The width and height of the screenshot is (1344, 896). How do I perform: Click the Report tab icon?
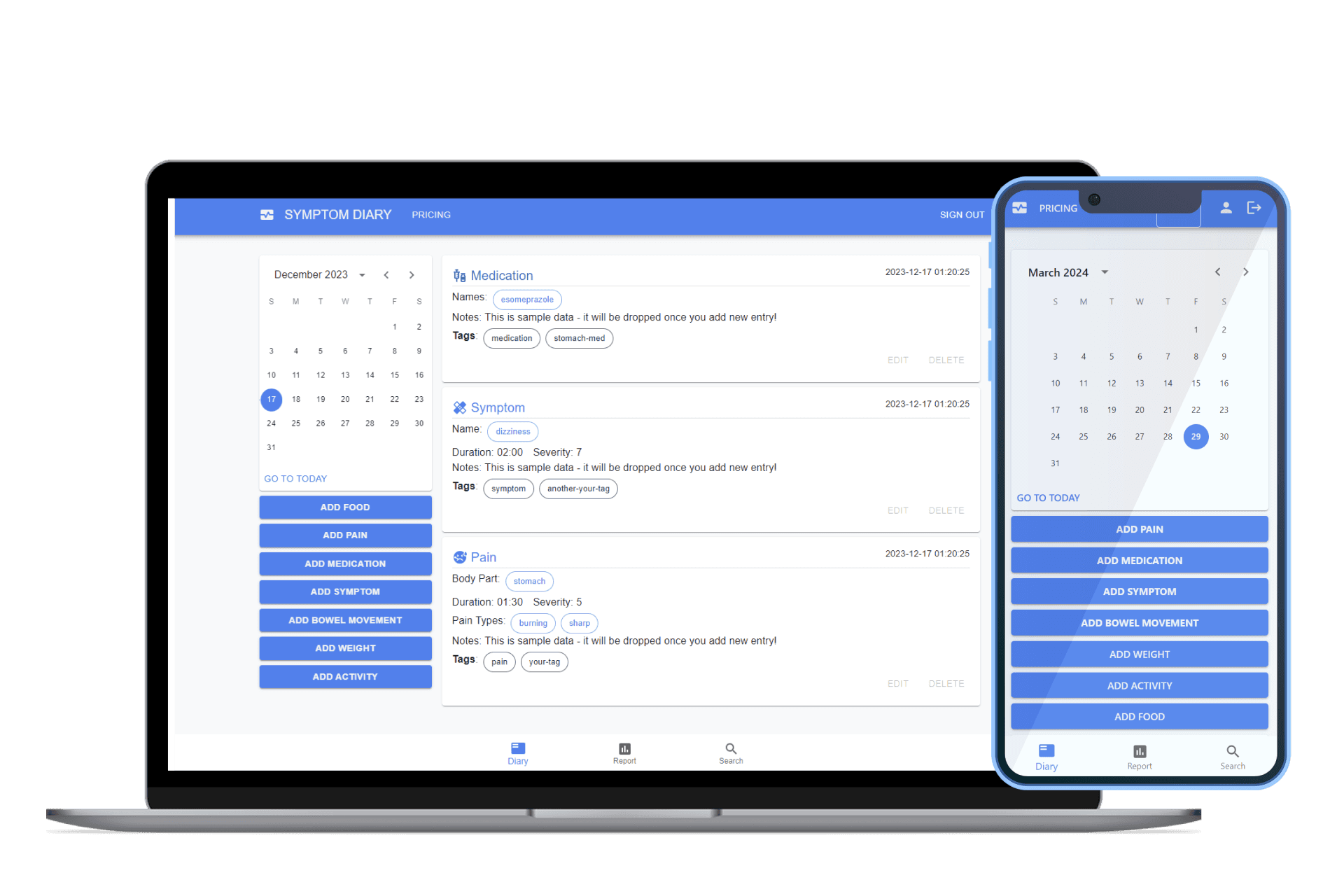pyautogui.click(x=624, y=748)
